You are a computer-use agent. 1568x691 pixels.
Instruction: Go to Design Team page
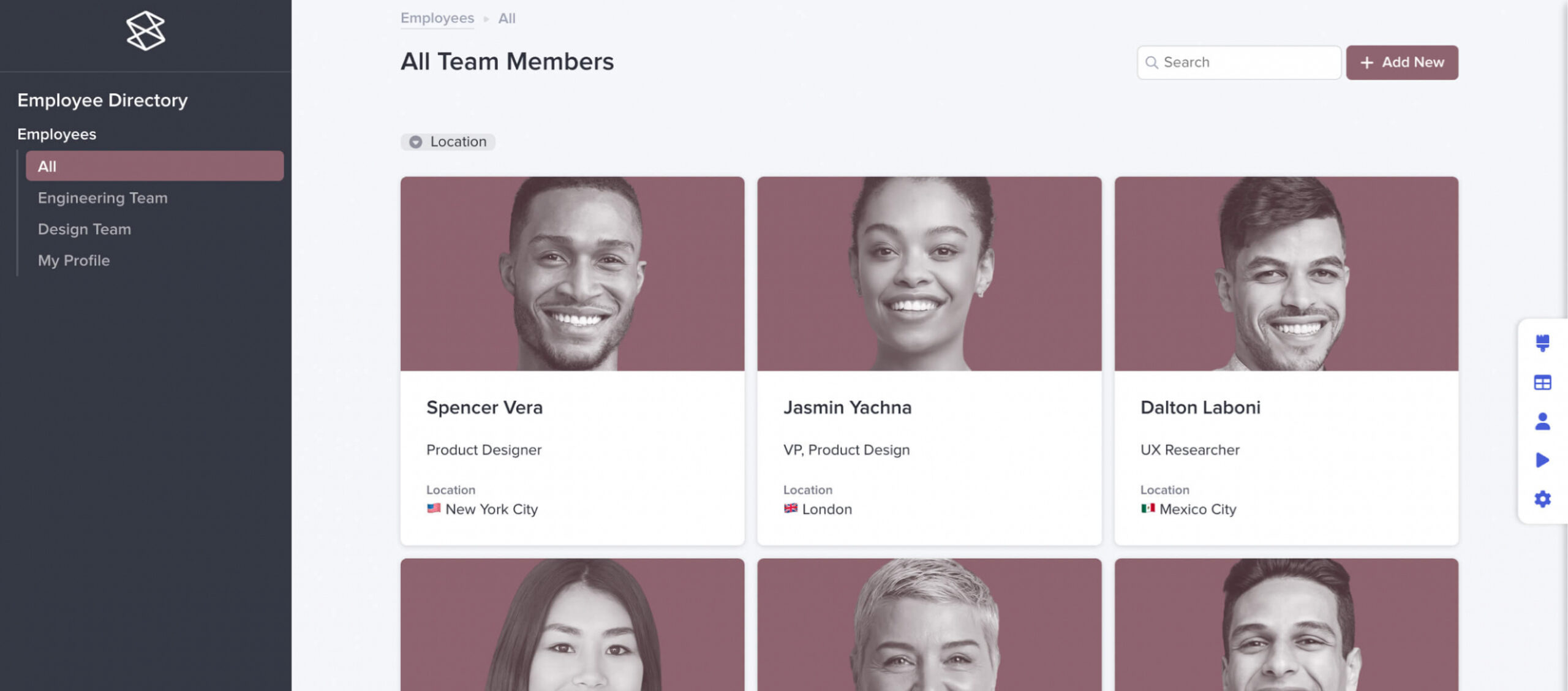85,229
